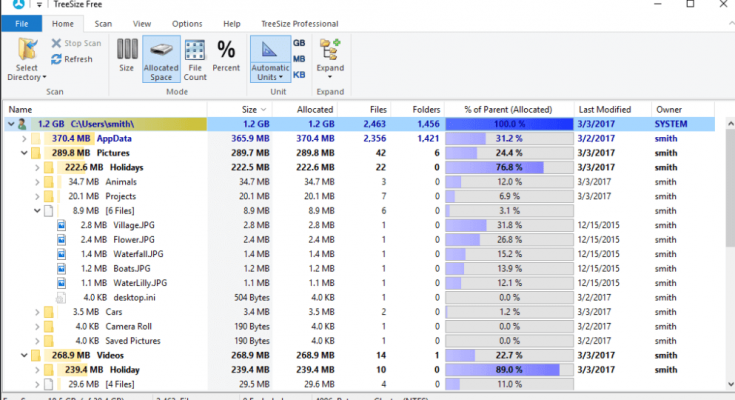Sort by the Allocated column header
The height and width of the screenshot is (400, 735).
pos(305,110)
